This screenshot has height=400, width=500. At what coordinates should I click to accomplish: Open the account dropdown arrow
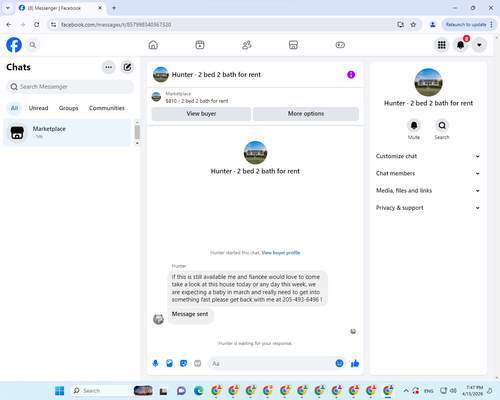tap(479, 45)
